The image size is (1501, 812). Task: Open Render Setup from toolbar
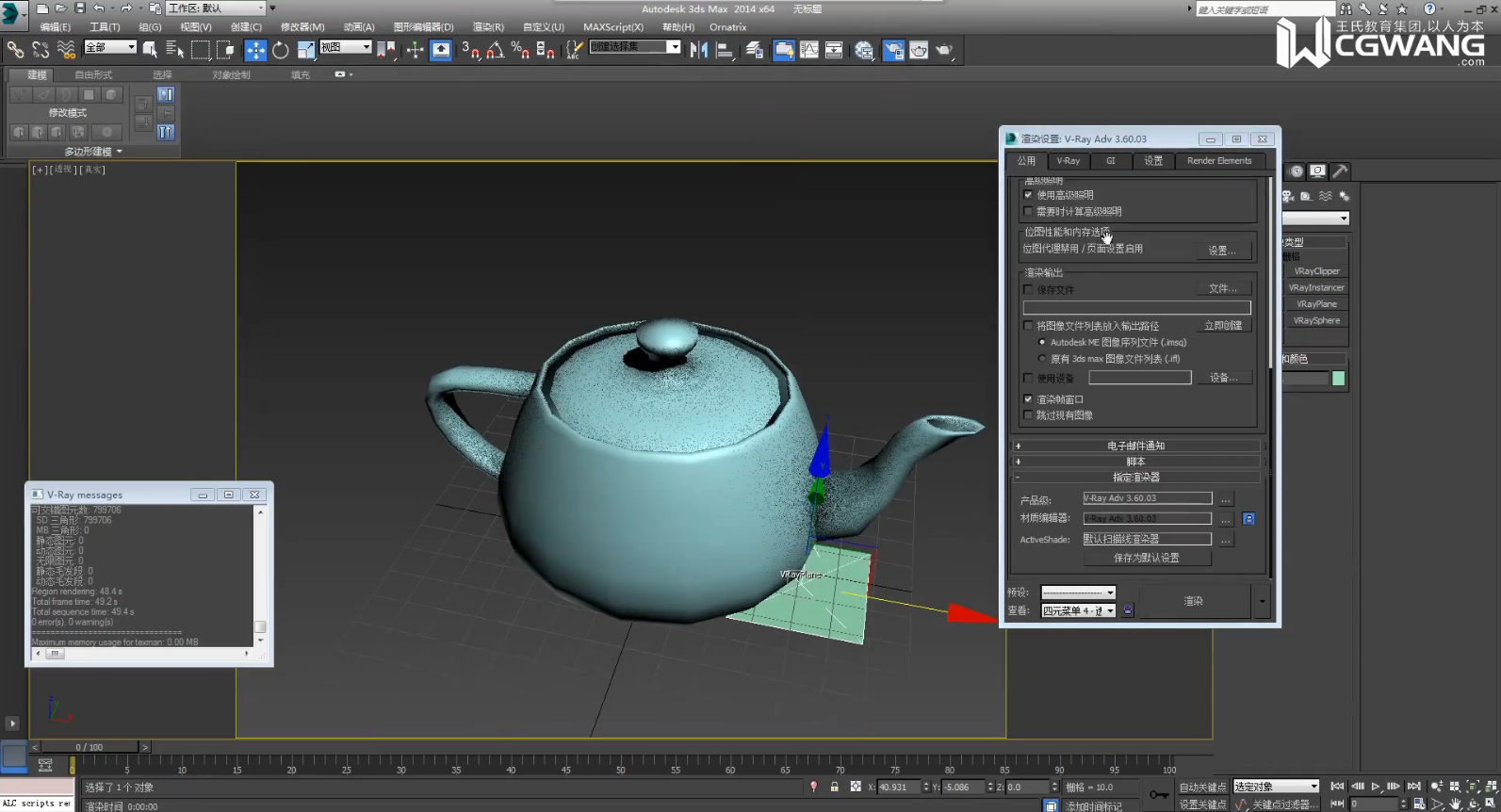pyautogui.click(x=893, y=50)
